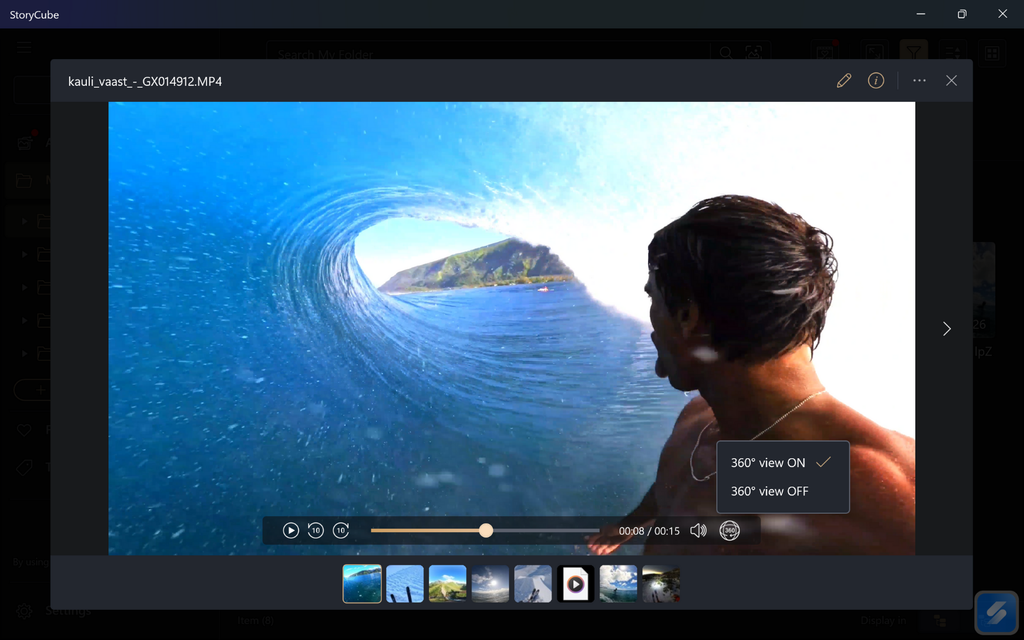The width and height of the screenshot is (1024, 640).
Task: Click the floating StoryCube icon at bottom right
Action: coord(996,612)
